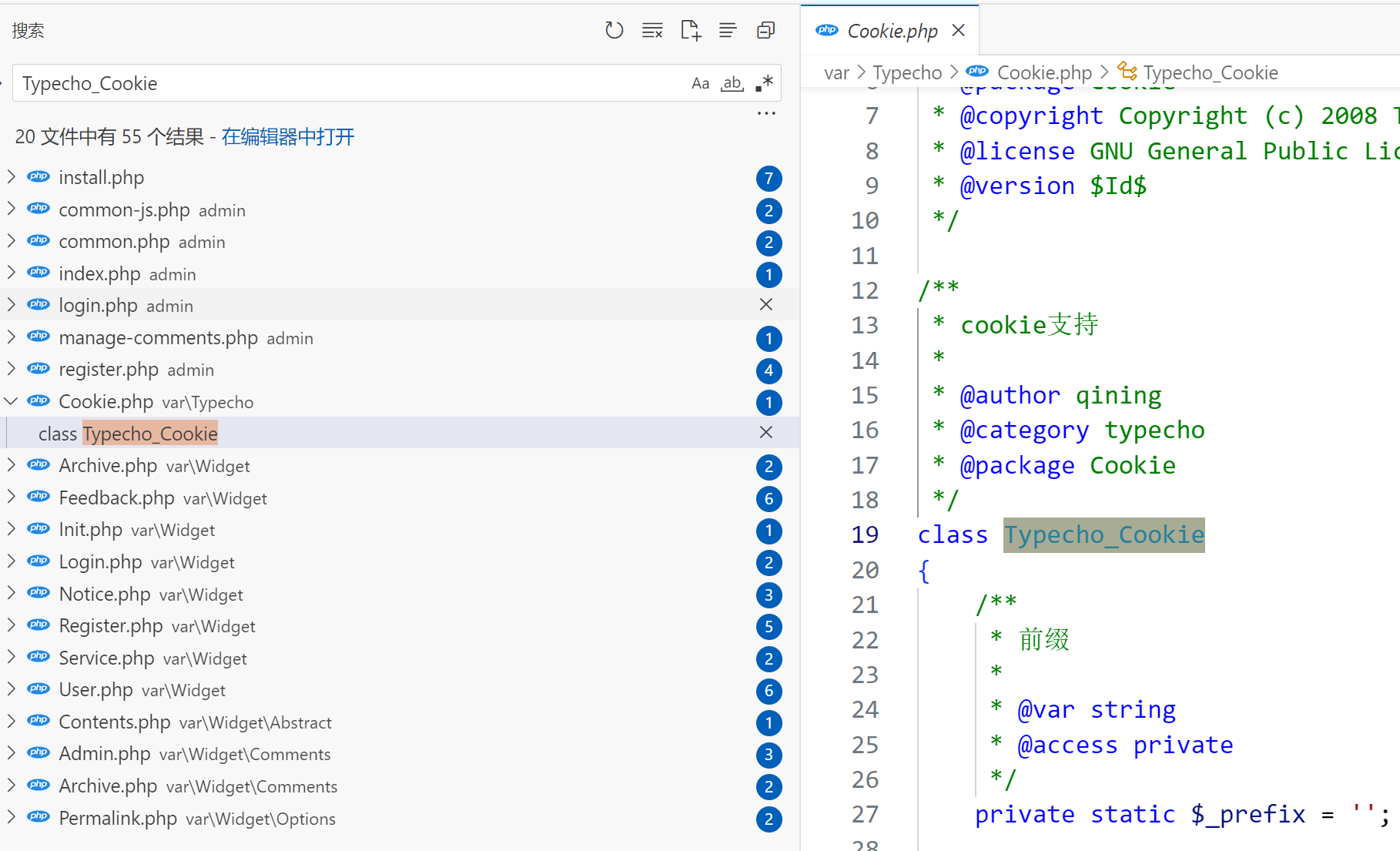Collapse all search results icon
This screenshot has height=851, width=1400.
tap(765, 31)
